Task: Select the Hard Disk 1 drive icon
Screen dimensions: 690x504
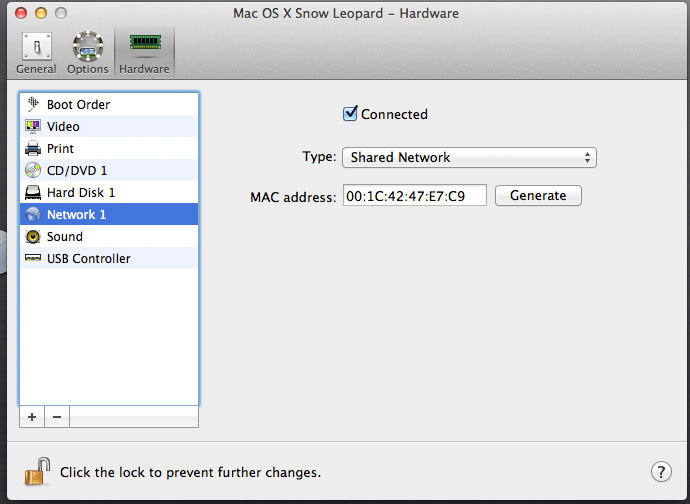Action: pyautogui.click(x=33, y=192)
